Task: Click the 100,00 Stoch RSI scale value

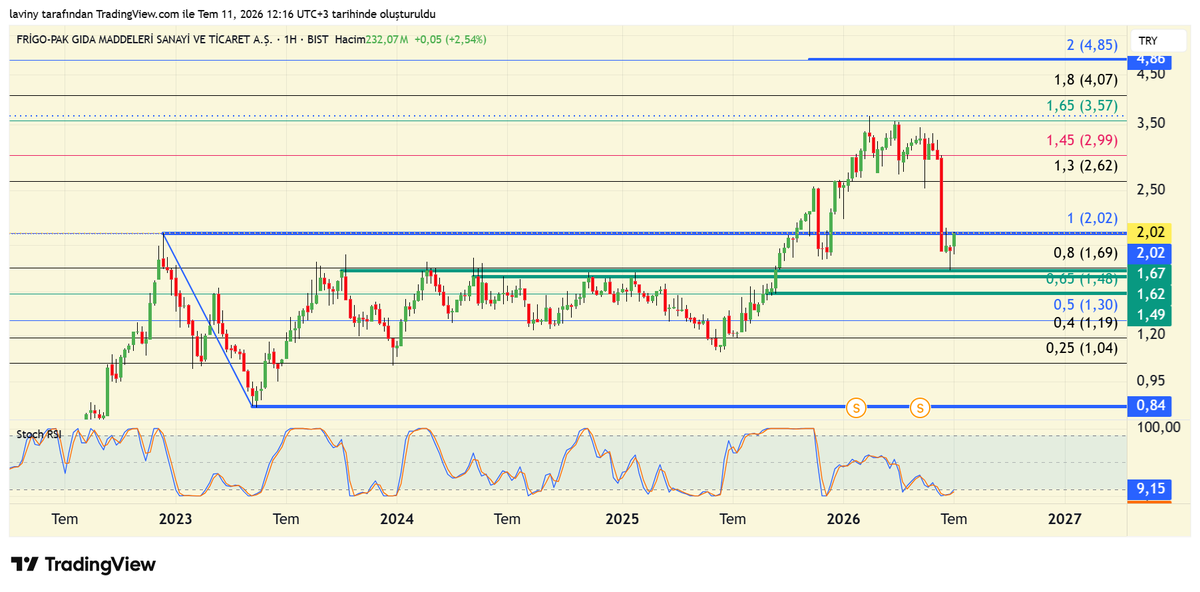Action: click(x=1158, y=427)
